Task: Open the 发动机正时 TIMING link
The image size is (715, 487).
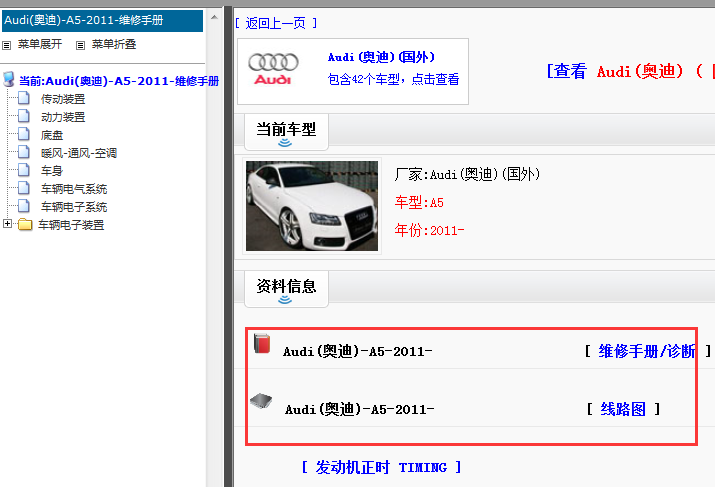Action: point(381,467)
